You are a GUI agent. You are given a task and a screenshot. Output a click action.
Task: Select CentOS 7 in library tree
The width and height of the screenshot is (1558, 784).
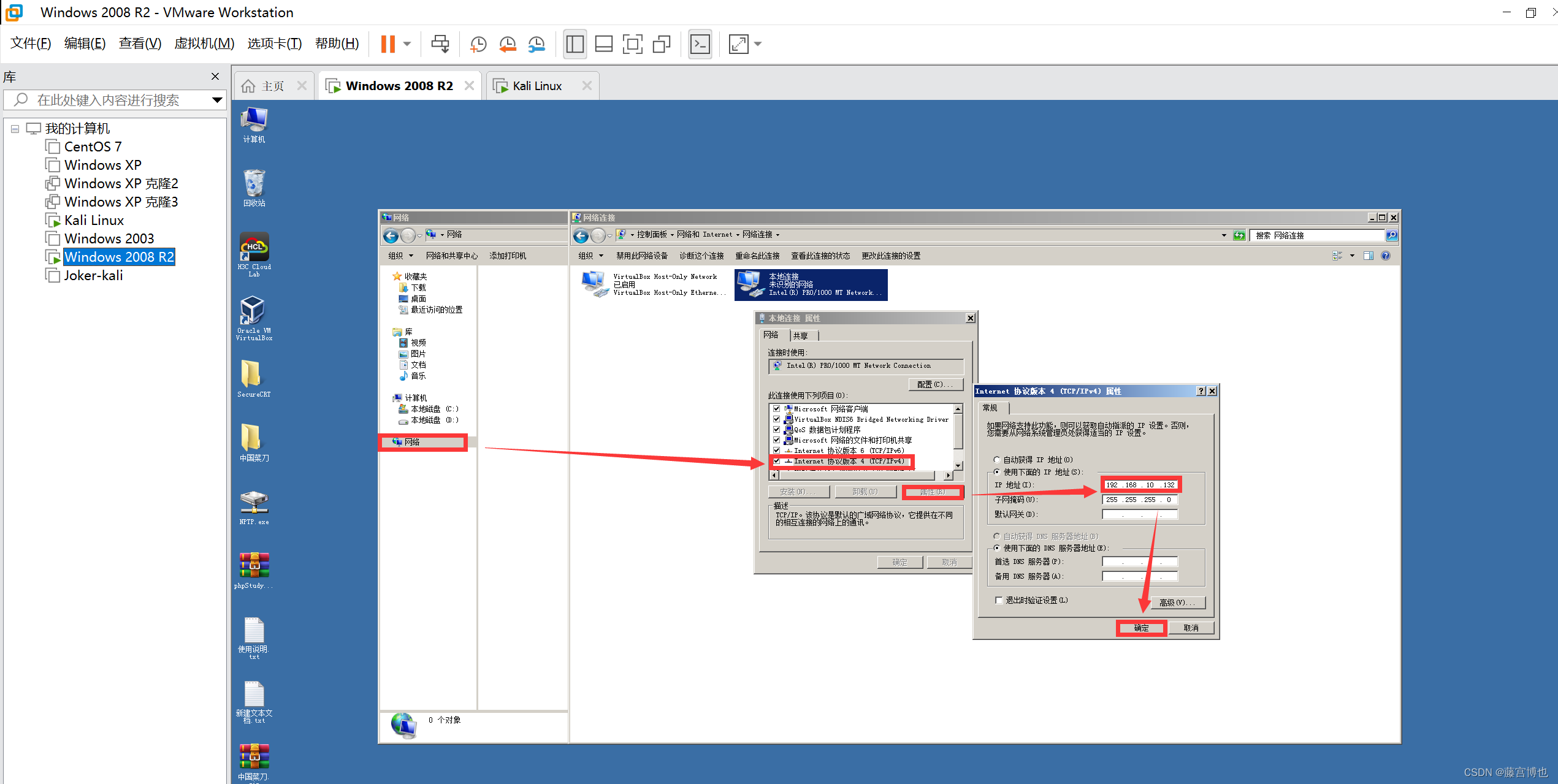93,147
